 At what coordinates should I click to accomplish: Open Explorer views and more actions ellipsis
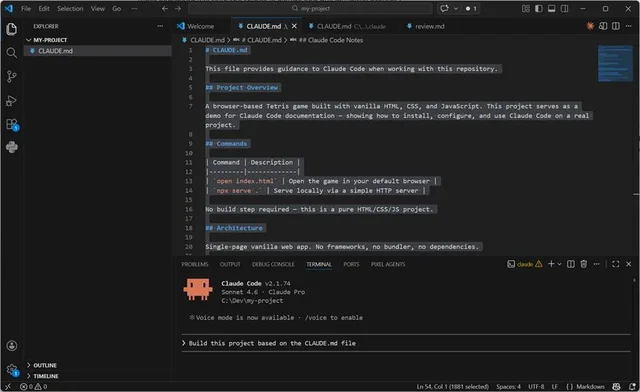point(160,26)
